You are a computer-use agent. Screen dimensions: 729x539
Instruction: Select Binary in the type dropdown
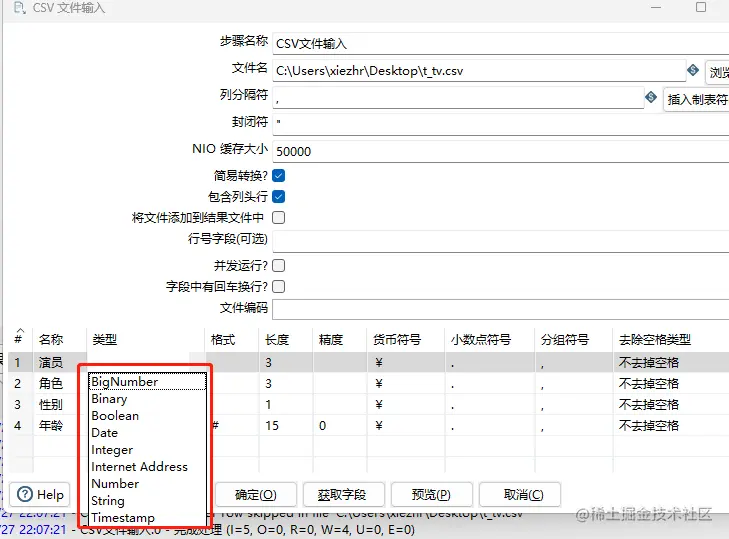coord(147,399)
